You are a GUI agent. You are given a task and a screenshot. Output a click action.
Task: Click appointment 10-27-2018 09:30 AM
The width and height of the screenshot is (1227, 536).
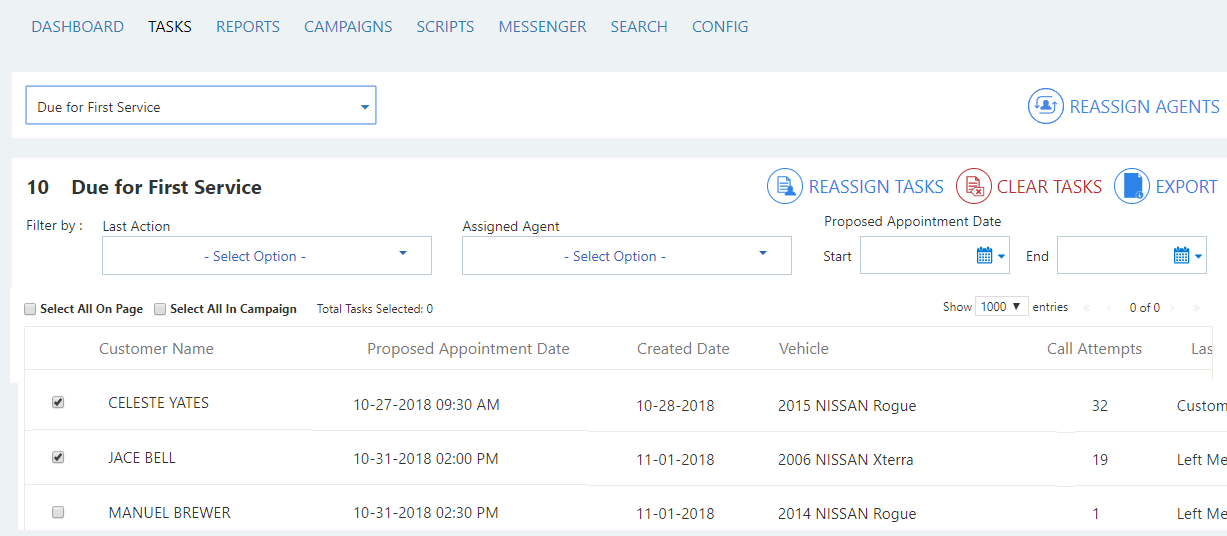coord(426,405)
